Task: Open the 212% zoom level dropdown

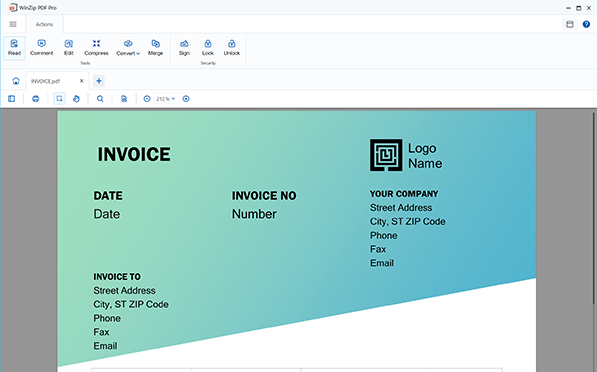Action: click(x=165, y=99)
